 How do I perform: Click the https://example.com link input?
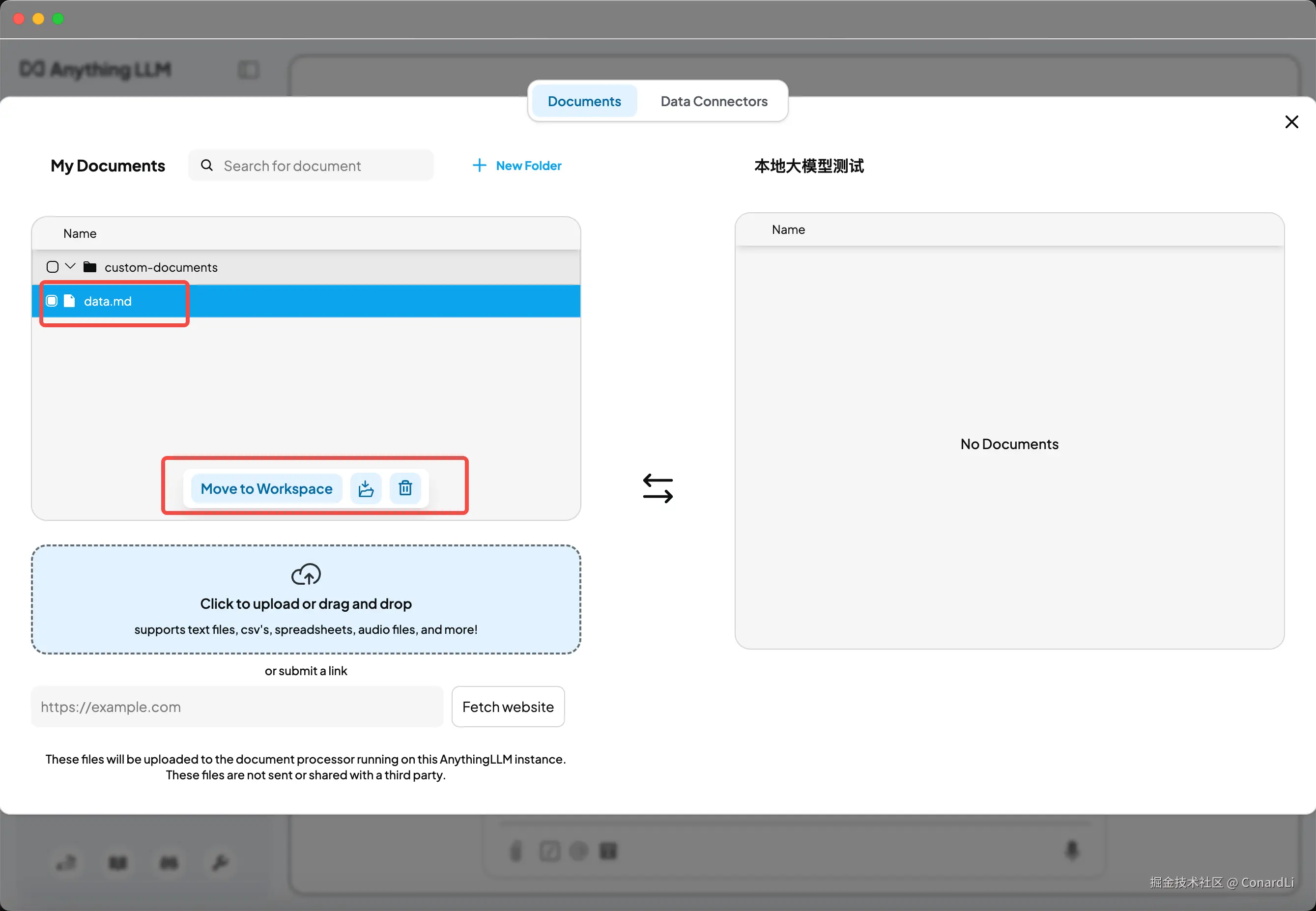(237, 707)
